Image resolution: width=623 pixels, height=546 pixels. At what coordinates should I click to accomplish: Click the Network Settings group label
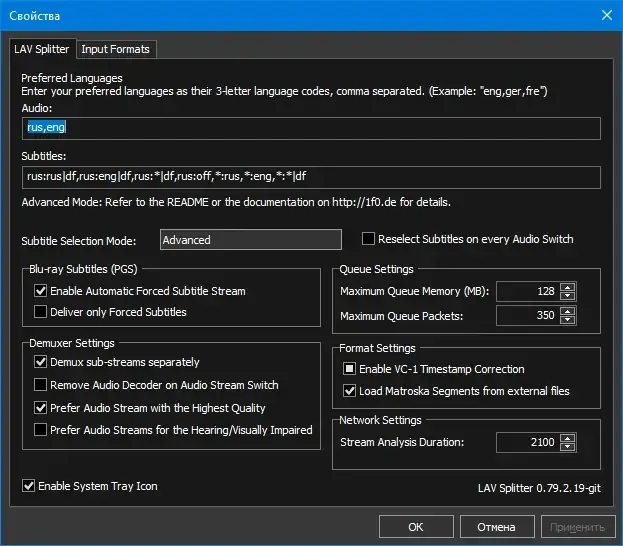[380, 420]
